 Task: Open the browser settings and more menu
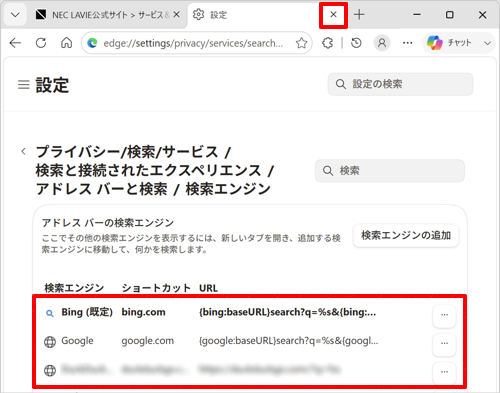click(407, 43)
